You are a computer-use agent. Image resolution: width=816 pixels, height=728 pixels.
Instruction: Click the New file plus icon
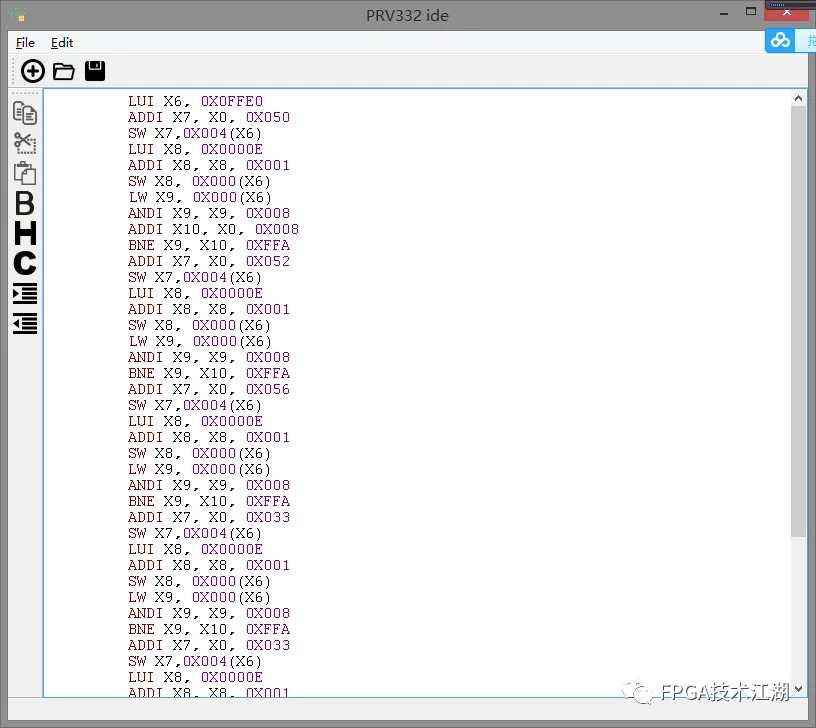coord(33,71)
